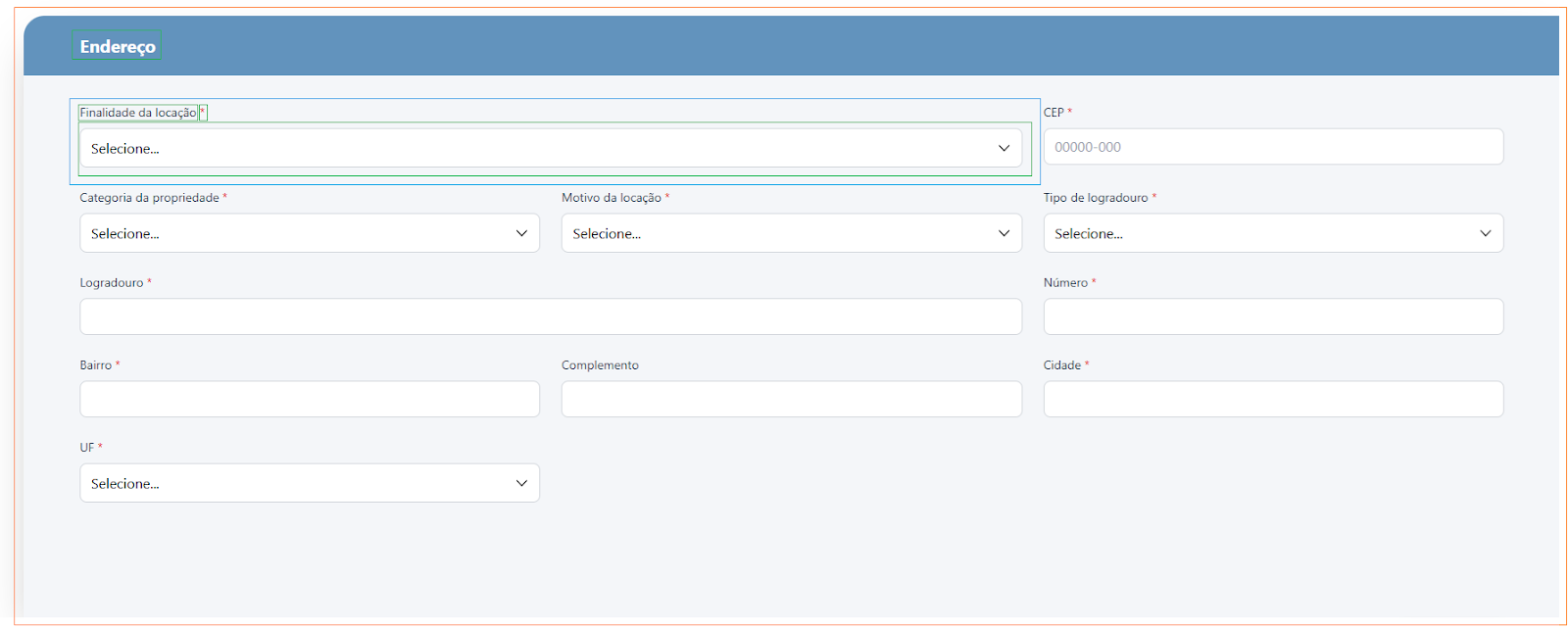Click the chevron arrow in Finalidade da locação
This screenshot has width=1568, height=628.
pos(1004,149)
